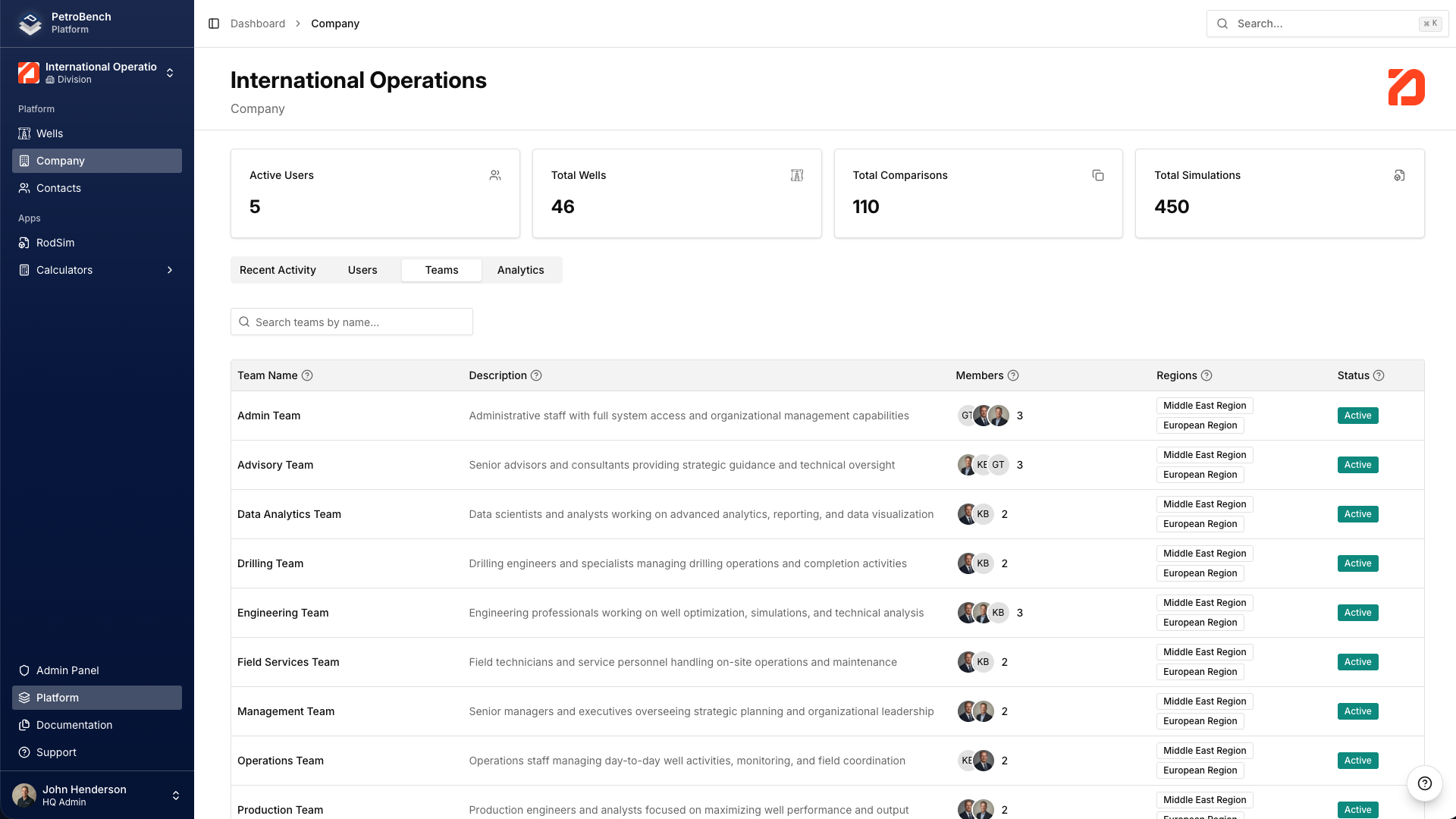The height and width of the screenshot is (819, 1456).
Task: Click the orange company logo in header
Action: 1406,87
